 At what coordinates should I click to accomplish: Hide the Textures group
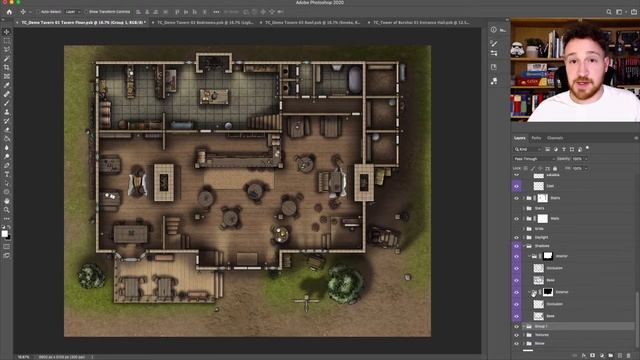(516, 335)
